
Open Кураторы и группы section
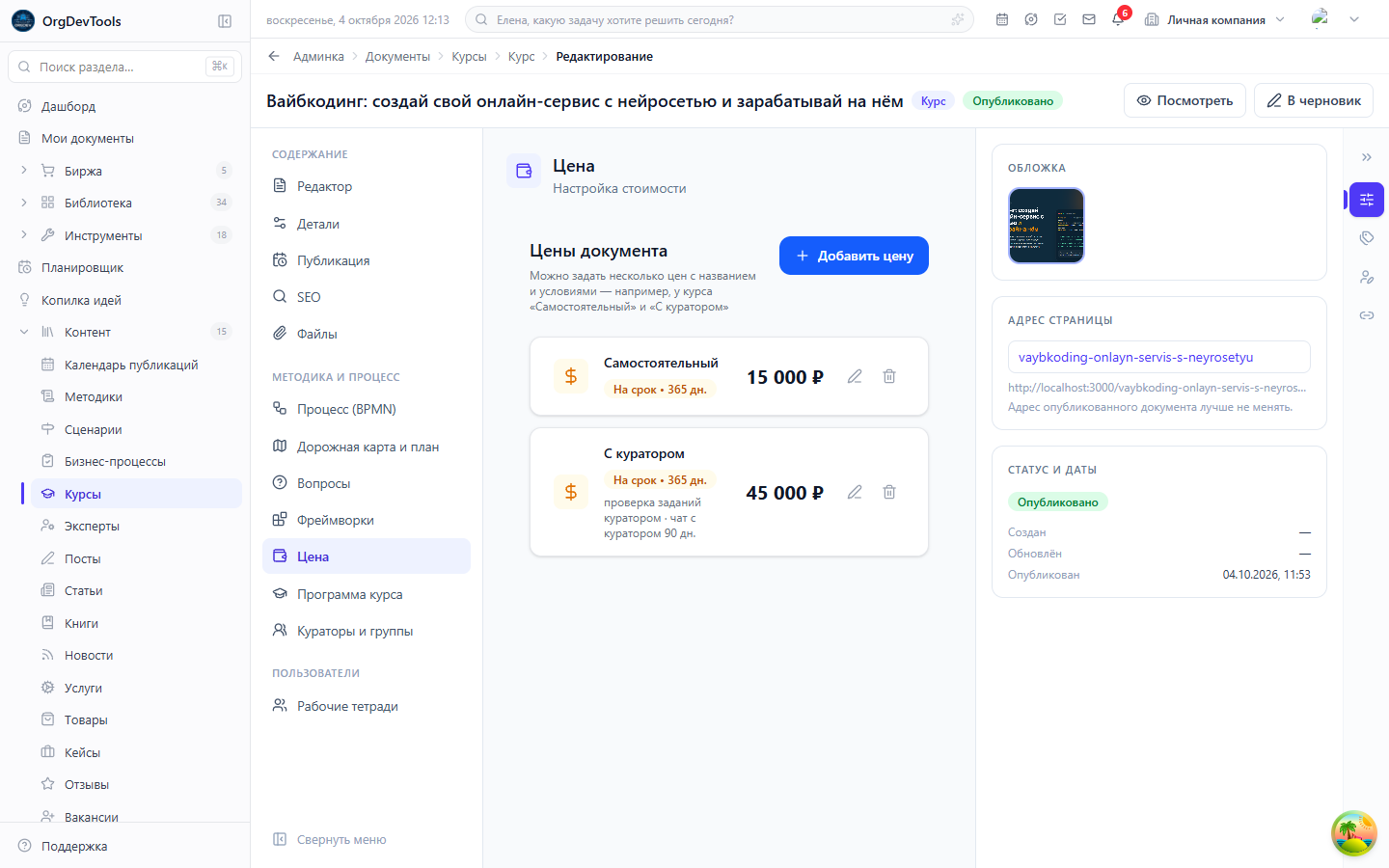[x=367, y=631]
